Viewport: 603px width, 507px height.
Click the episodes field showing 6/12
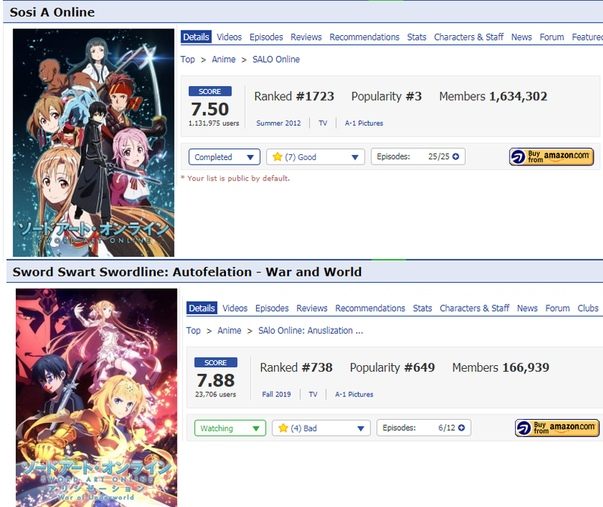tap(424, 428)
